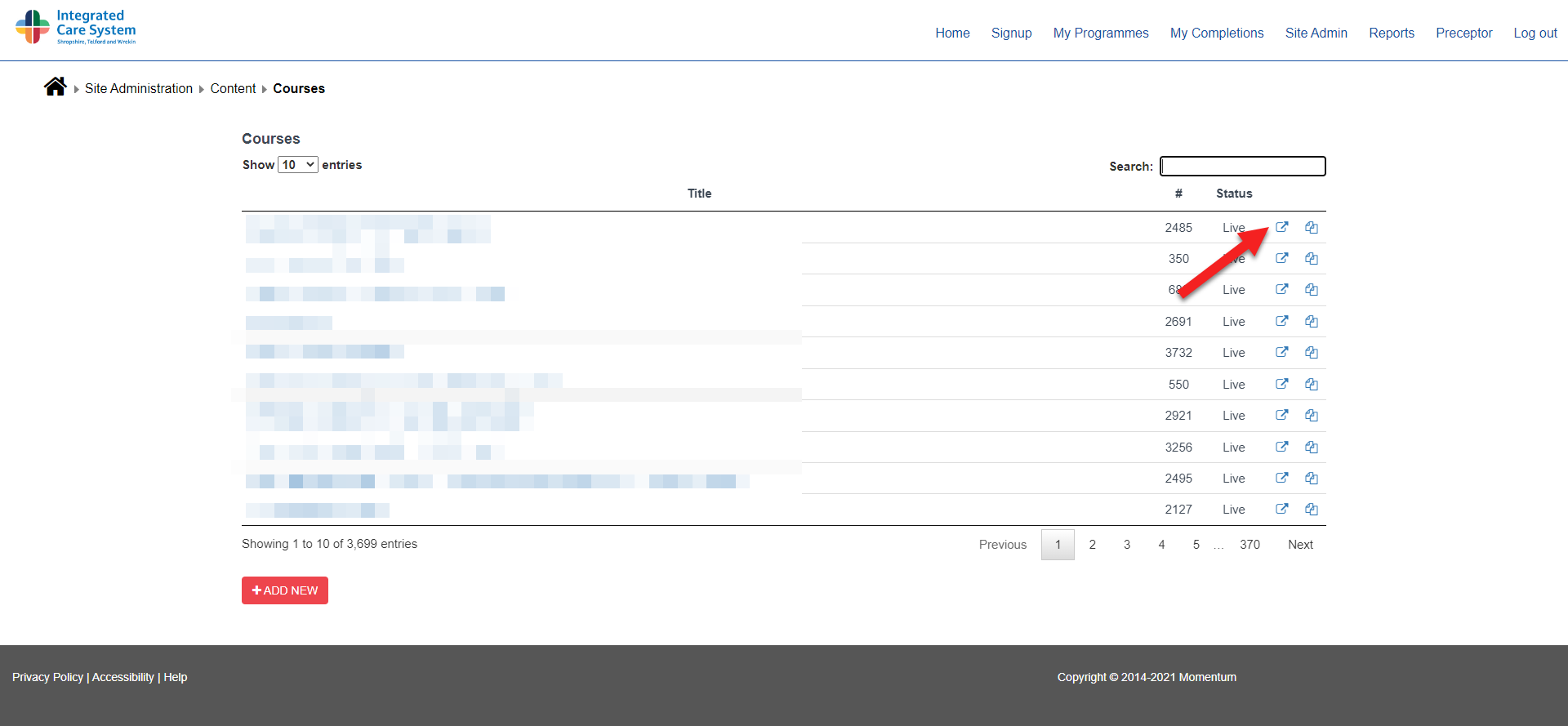
Task: Click the Integrated Care System logo
Action: (76, 27)
